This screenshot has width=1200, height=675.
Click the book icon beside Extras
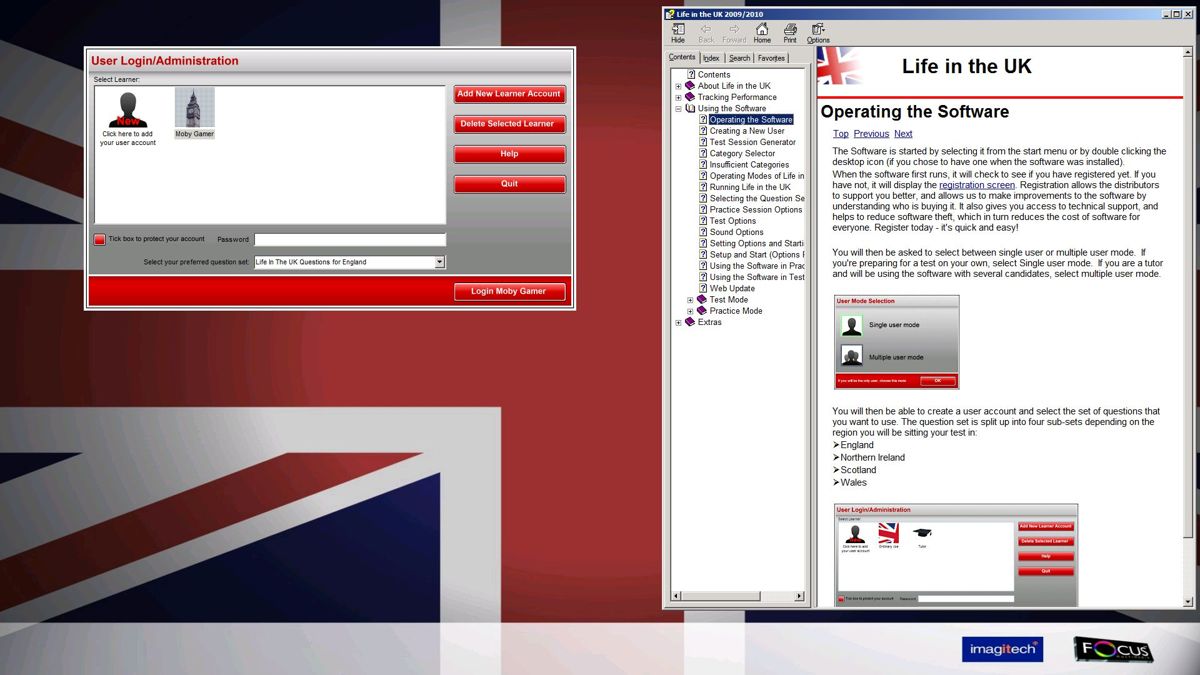(690, 322)
